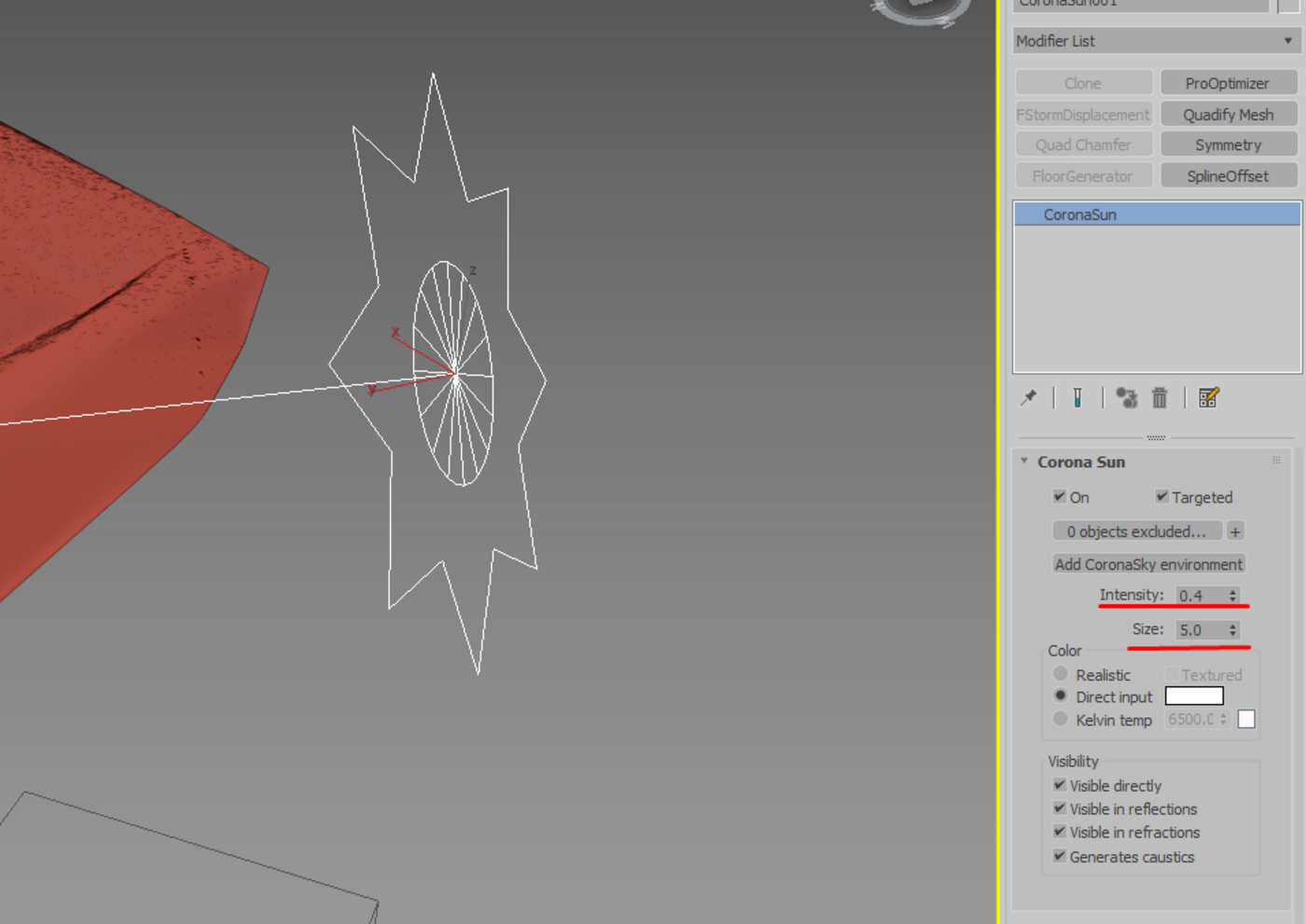The image size is (1306, 924).
Task: Toggle Visible in reflections checkbox
Action: coord(1060,808)
